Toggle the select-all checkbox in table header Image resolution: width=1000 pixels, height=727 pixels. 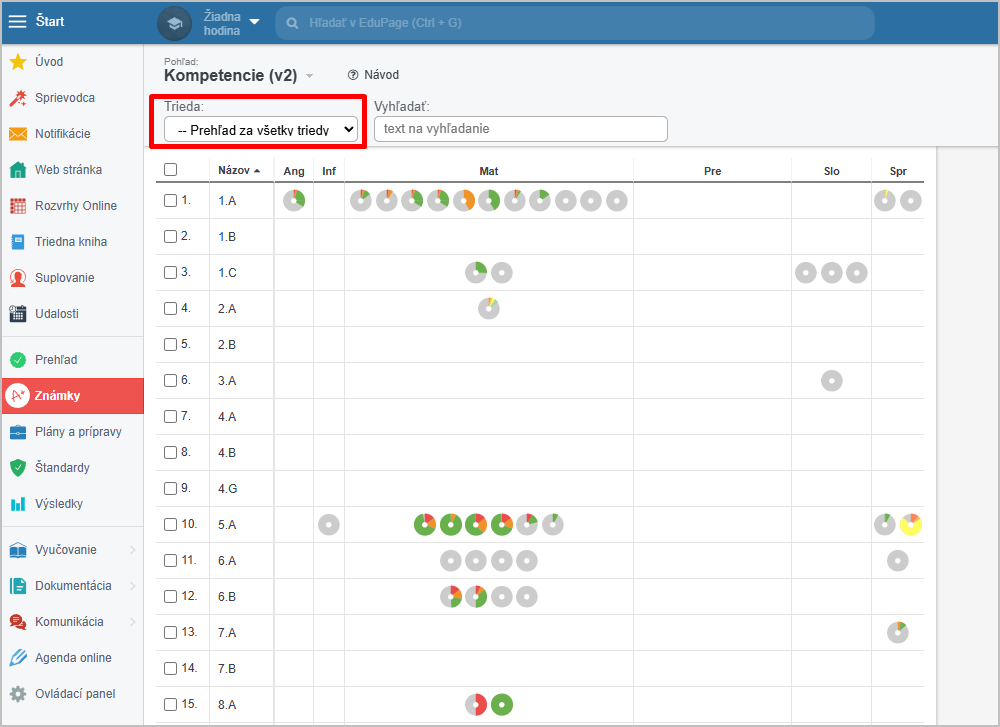click(171, 170)
